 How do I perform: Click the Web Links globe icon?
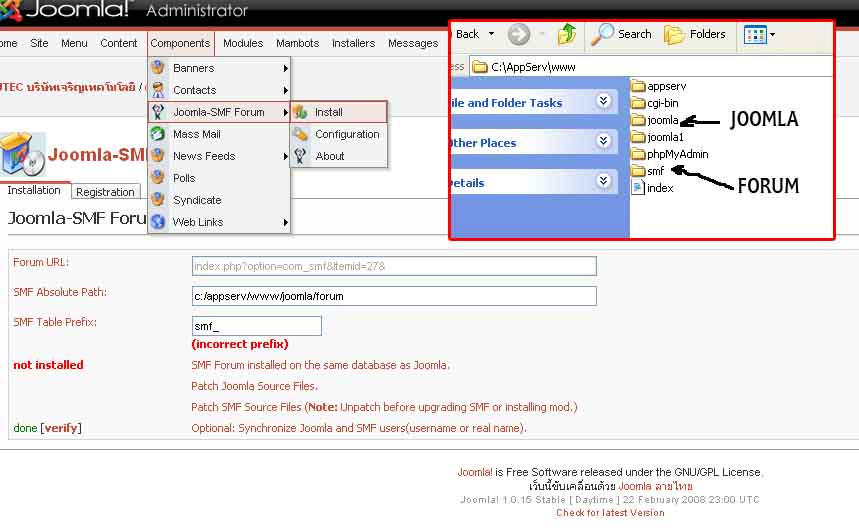[x=158, y=221]
